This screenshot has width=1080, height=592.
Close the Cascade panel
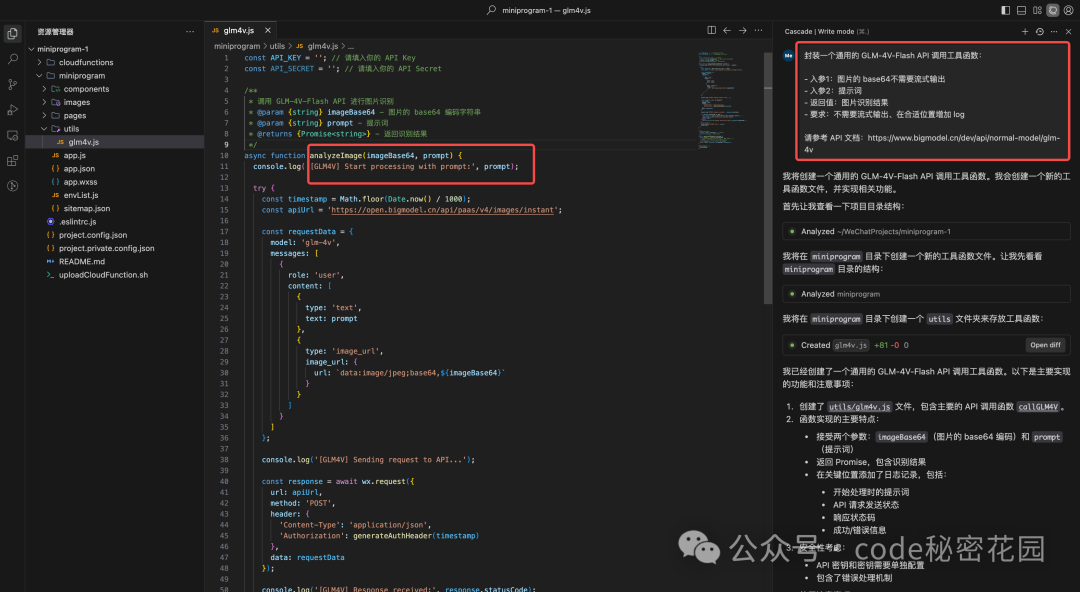click(x=1068, y=32)
